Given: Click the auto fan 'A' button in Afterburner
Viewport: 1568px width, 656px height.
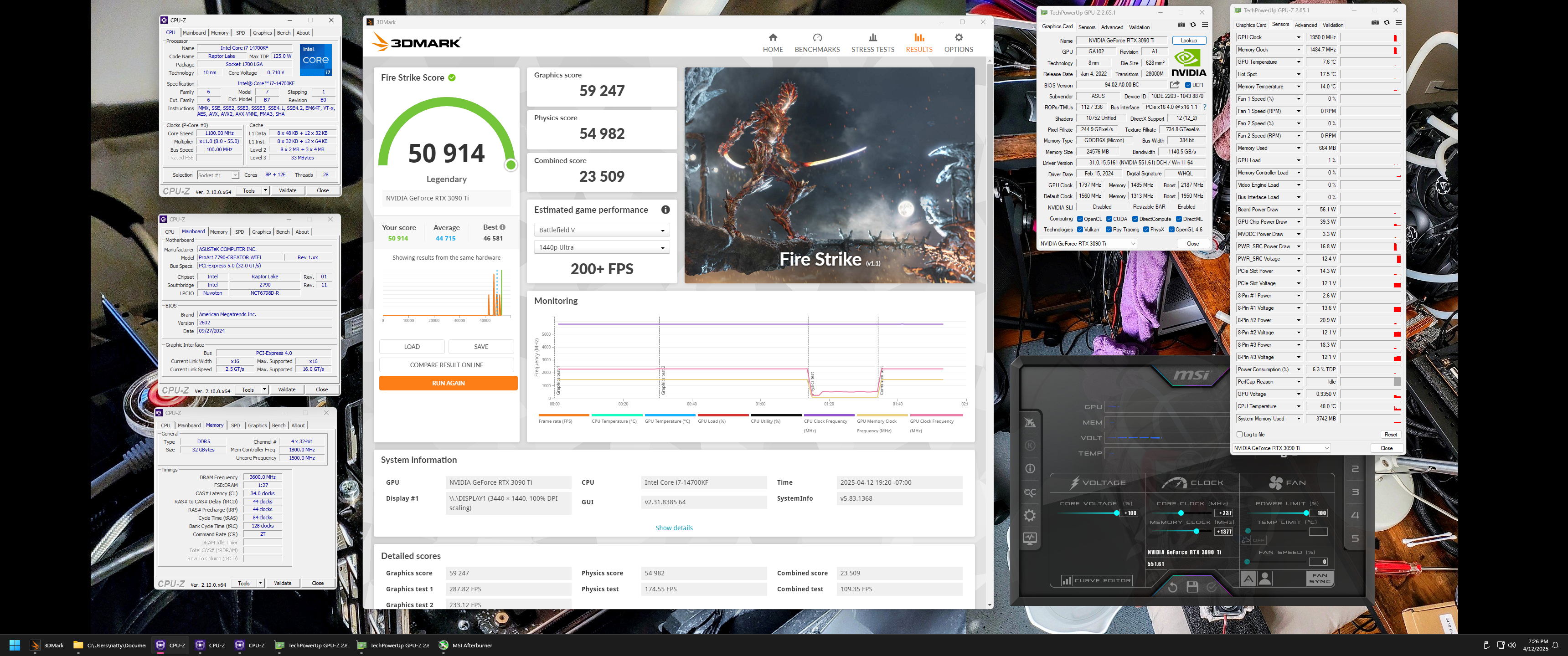Looking at the screenshot, I should [1248, 579].
